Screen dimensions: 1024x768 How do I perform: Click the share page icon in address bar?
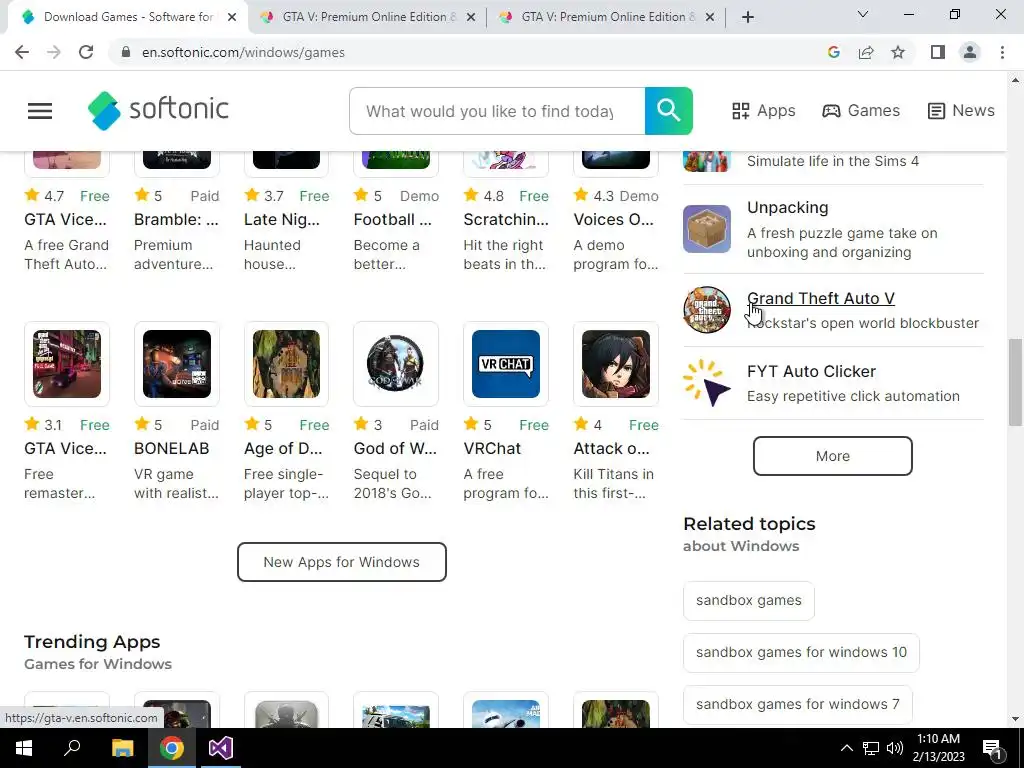click(866, 52)
